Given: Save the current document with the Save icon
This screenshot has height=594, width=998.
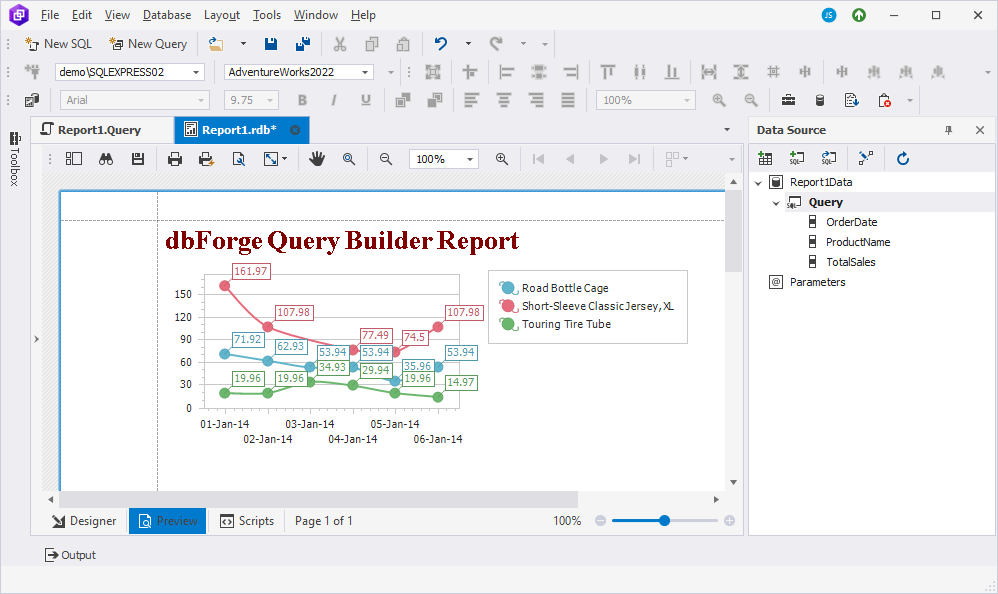Looking at the screenshot, I should (271, 44).
